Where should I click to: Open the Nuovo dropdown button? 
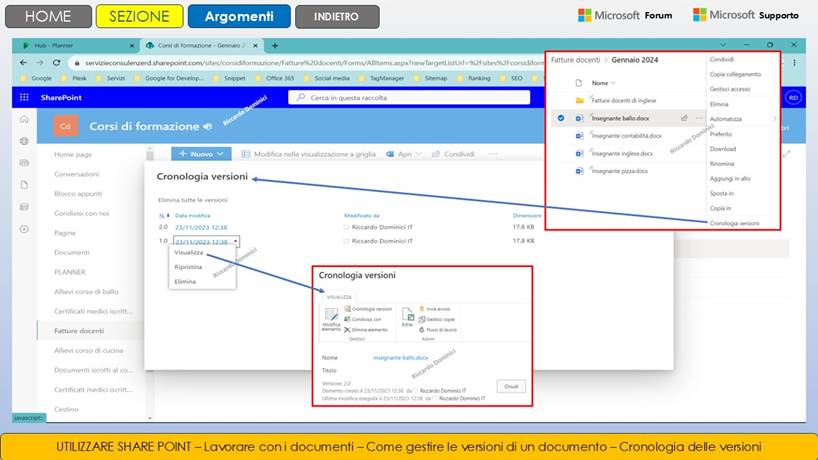tap(201, 154)
